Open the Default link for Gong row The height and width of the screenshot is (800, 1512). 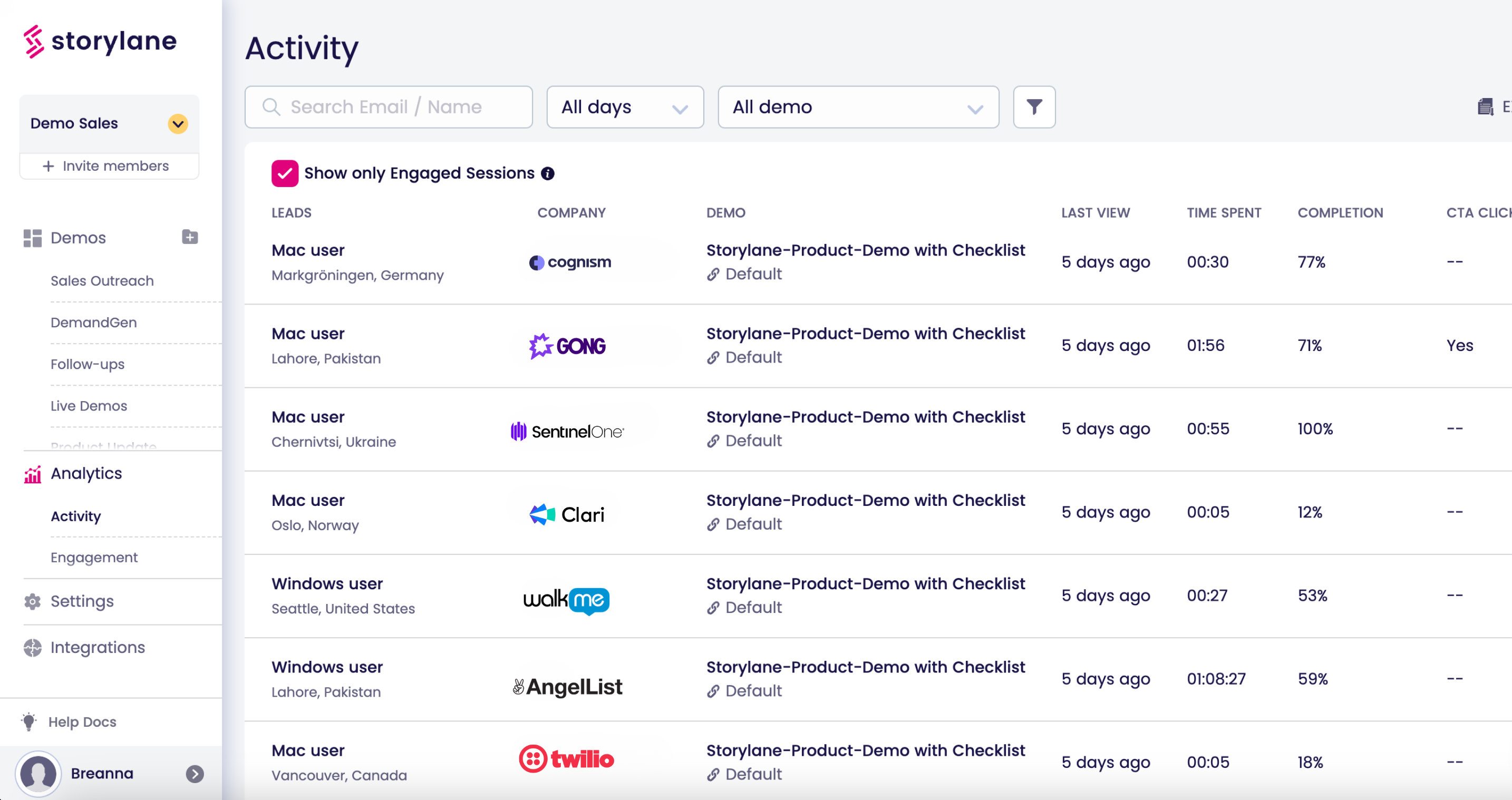click(752, 357)
